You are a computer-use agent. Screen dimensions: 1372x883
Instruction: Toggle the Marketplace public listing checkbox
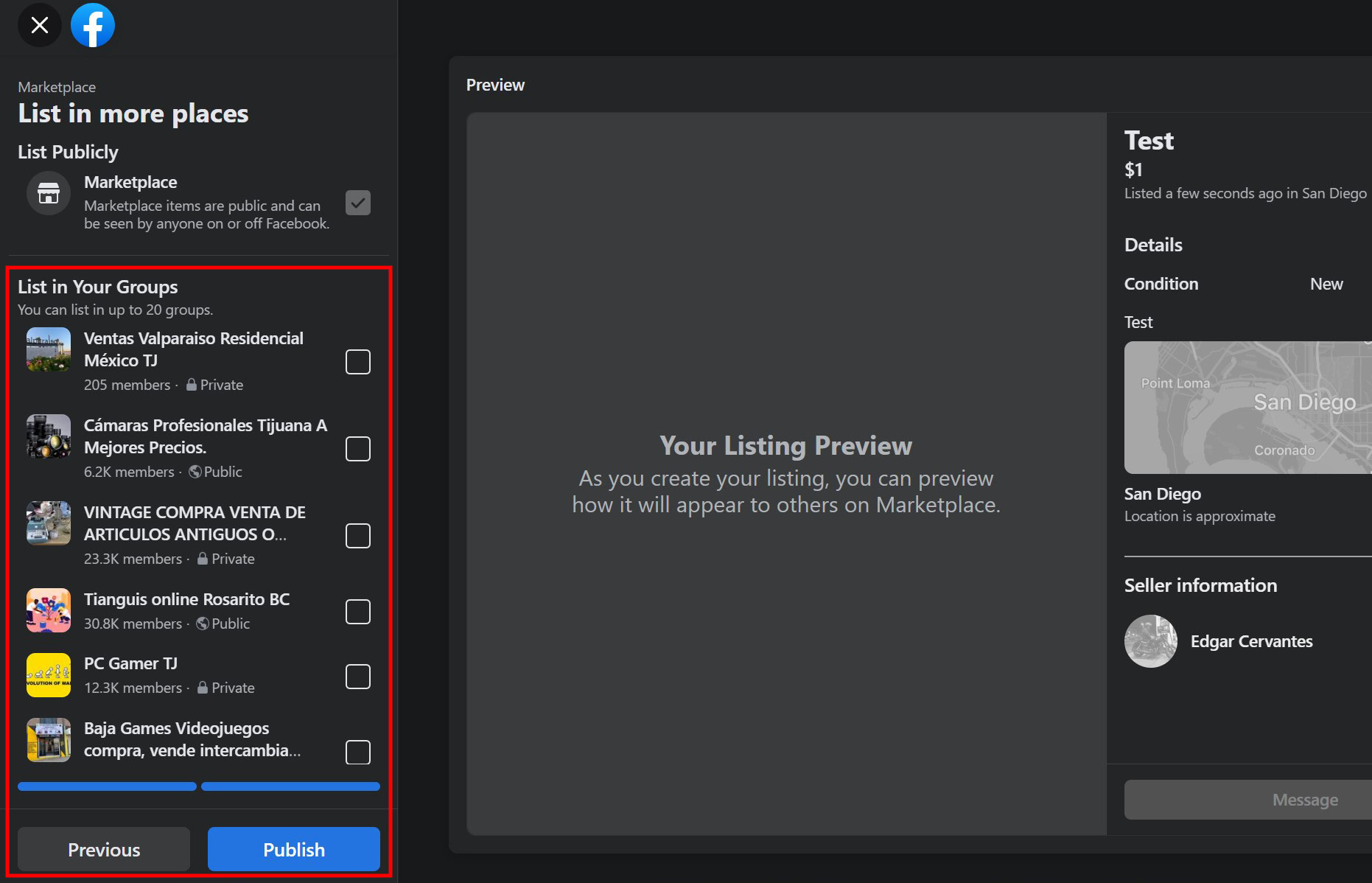(x=358, y=203)
